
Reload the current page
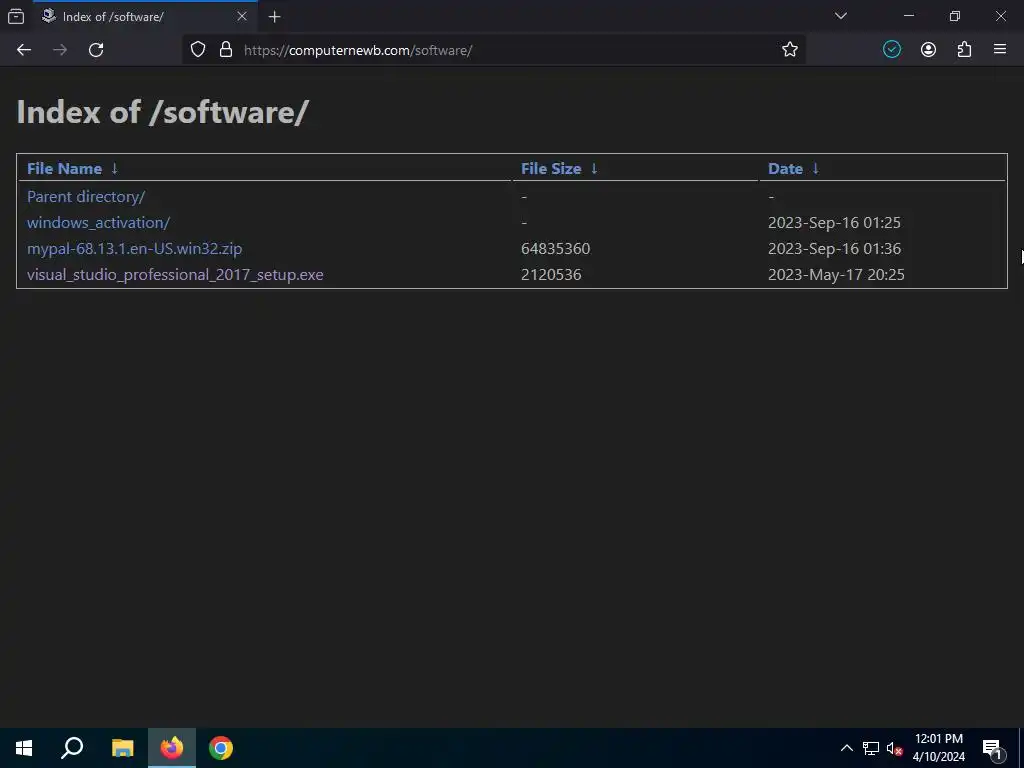(x=96, y=50)
